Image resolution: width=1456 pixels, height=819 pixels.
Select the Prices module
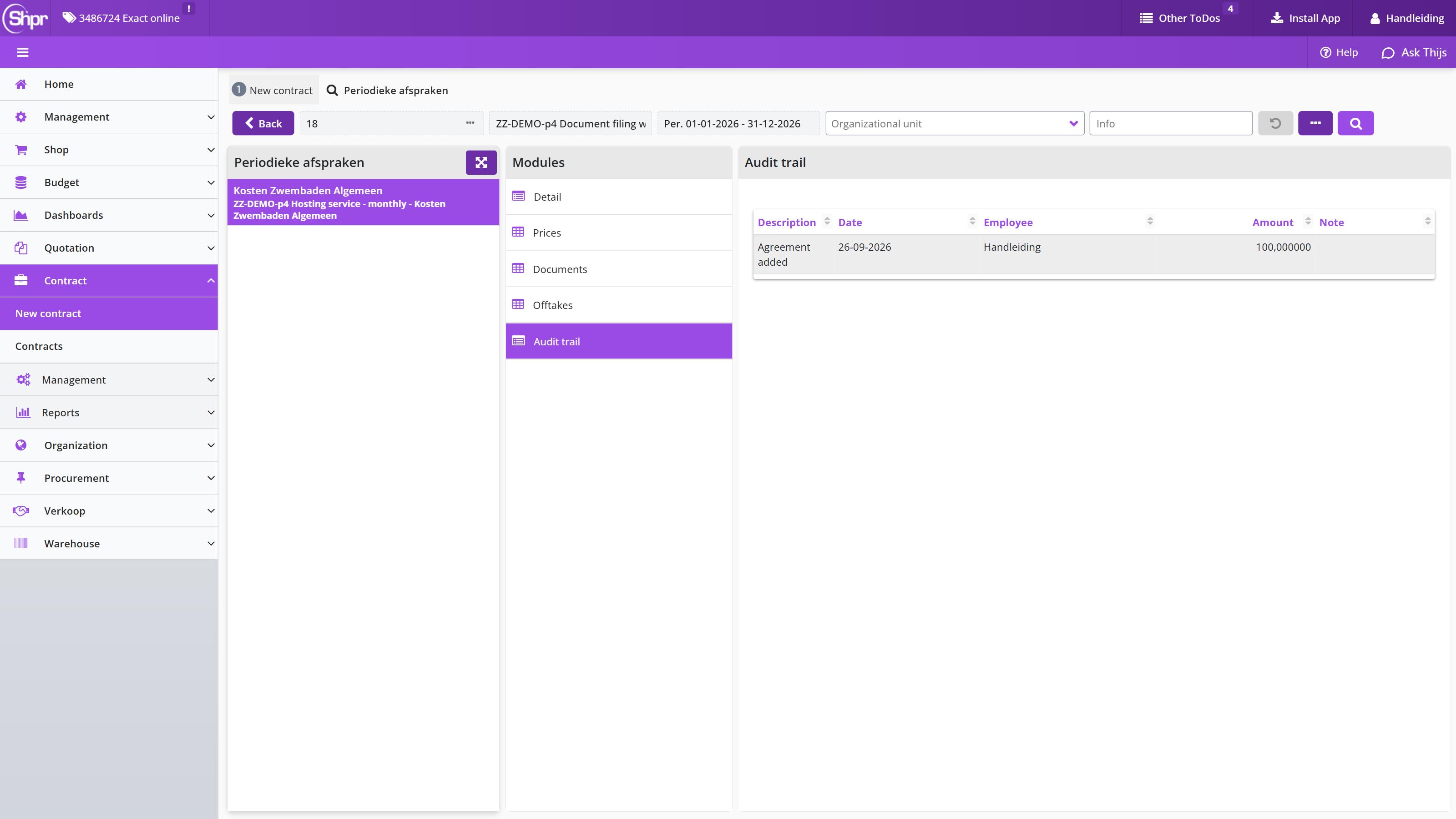619,233
